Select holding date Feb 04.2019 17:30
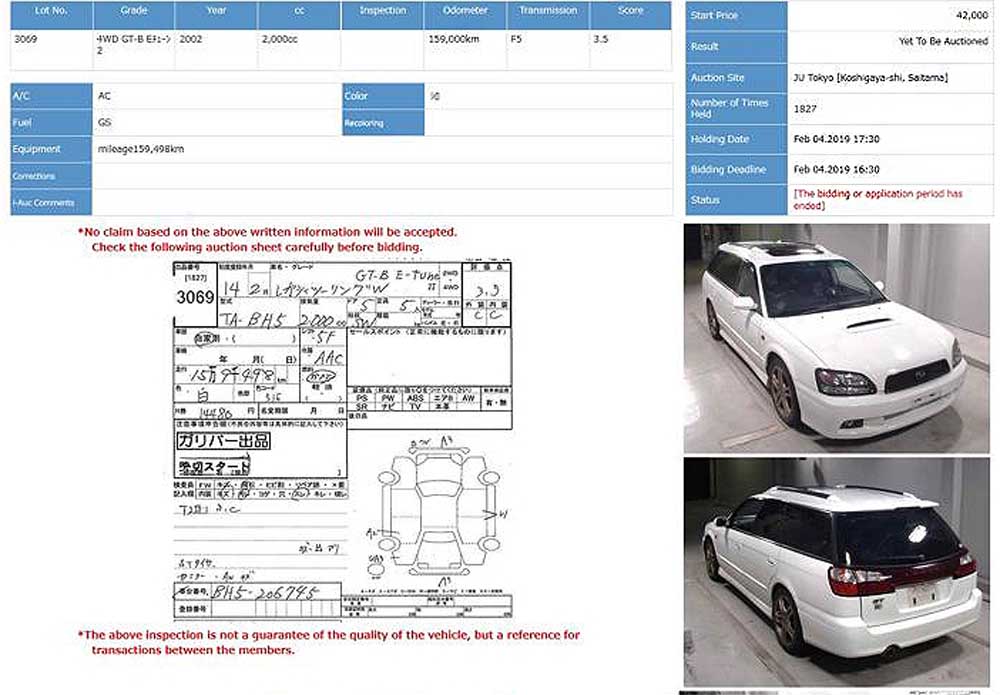The image size is (1000, 695). (x=837, y=139)
